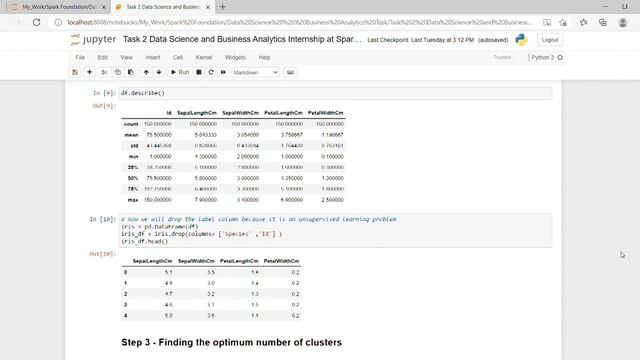Open the Help menu
640x360 pixels.
pyautogui.click(x=264, y=58)
